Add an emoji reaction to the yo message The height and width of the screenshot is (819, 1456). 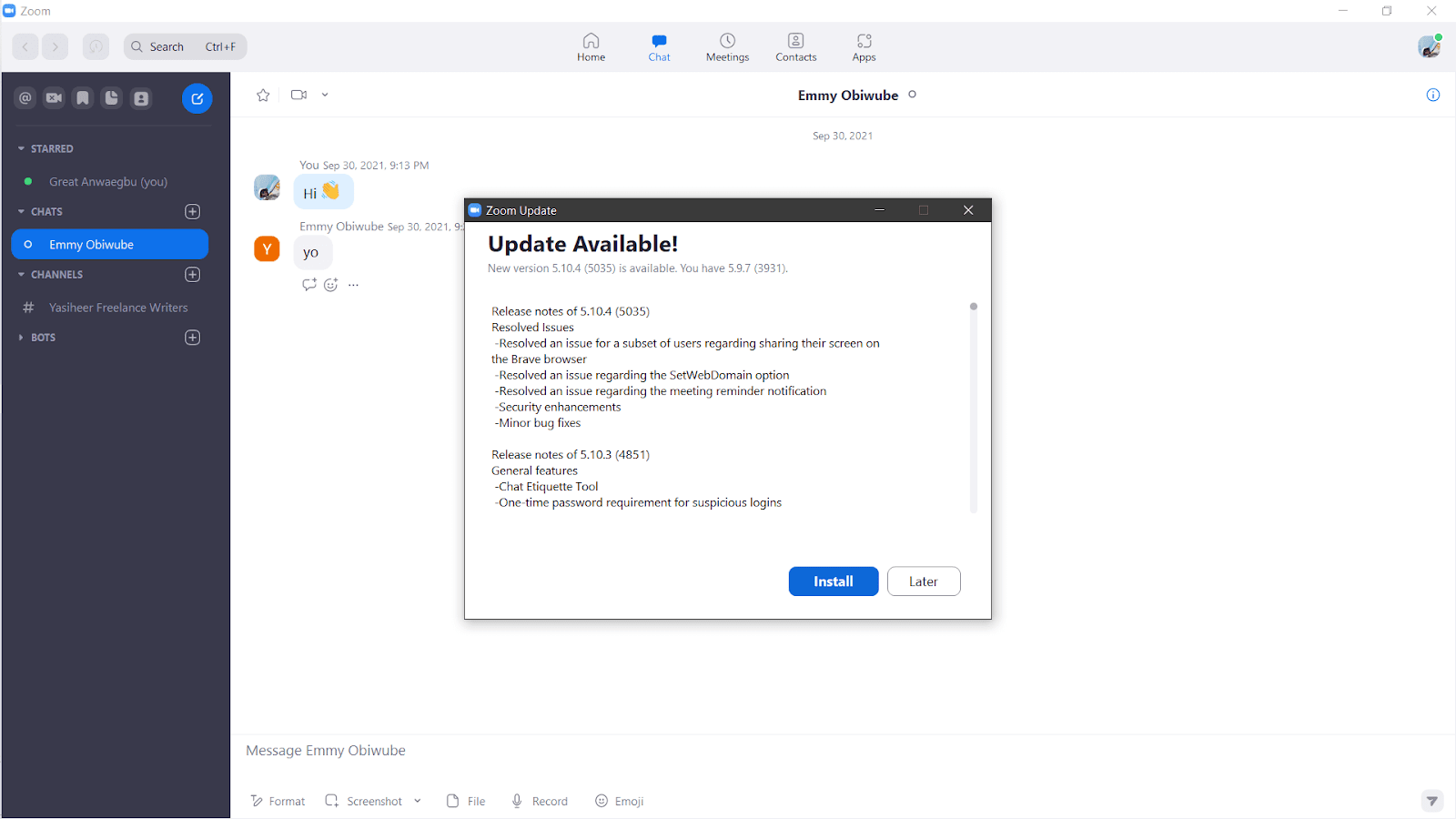pyautogui.click(x=330, y=285)
